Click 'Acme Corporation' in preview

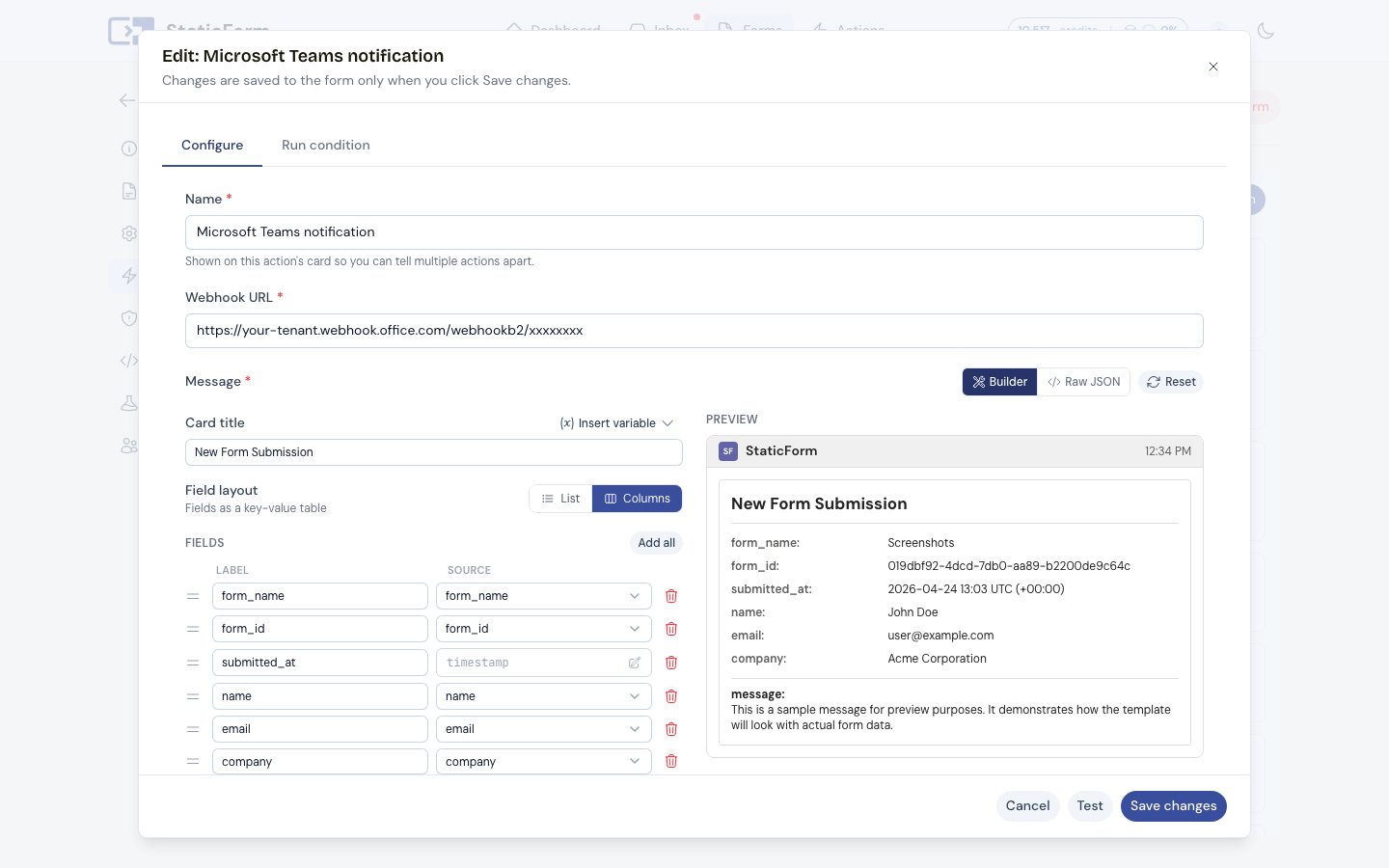937,659
